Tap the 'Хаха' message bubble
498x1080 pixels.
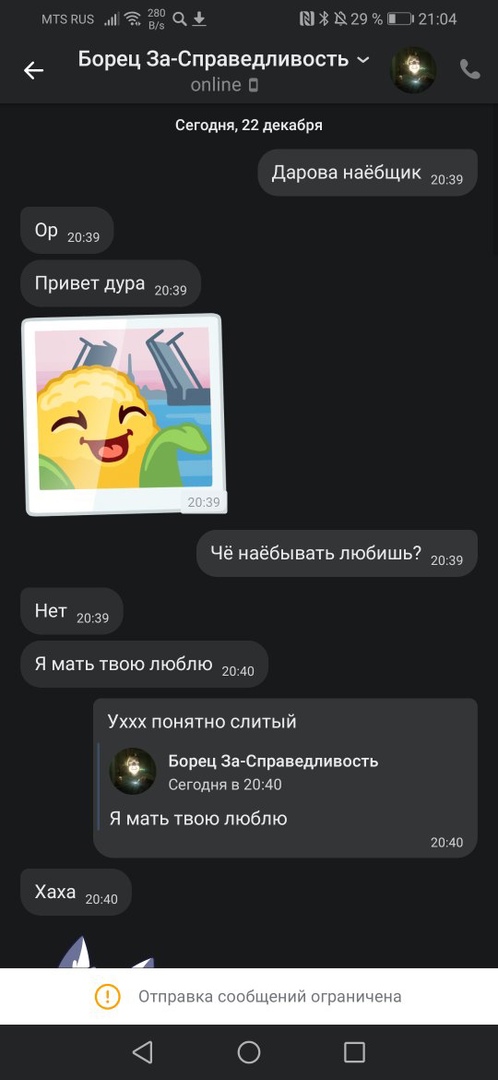(76, 892)
